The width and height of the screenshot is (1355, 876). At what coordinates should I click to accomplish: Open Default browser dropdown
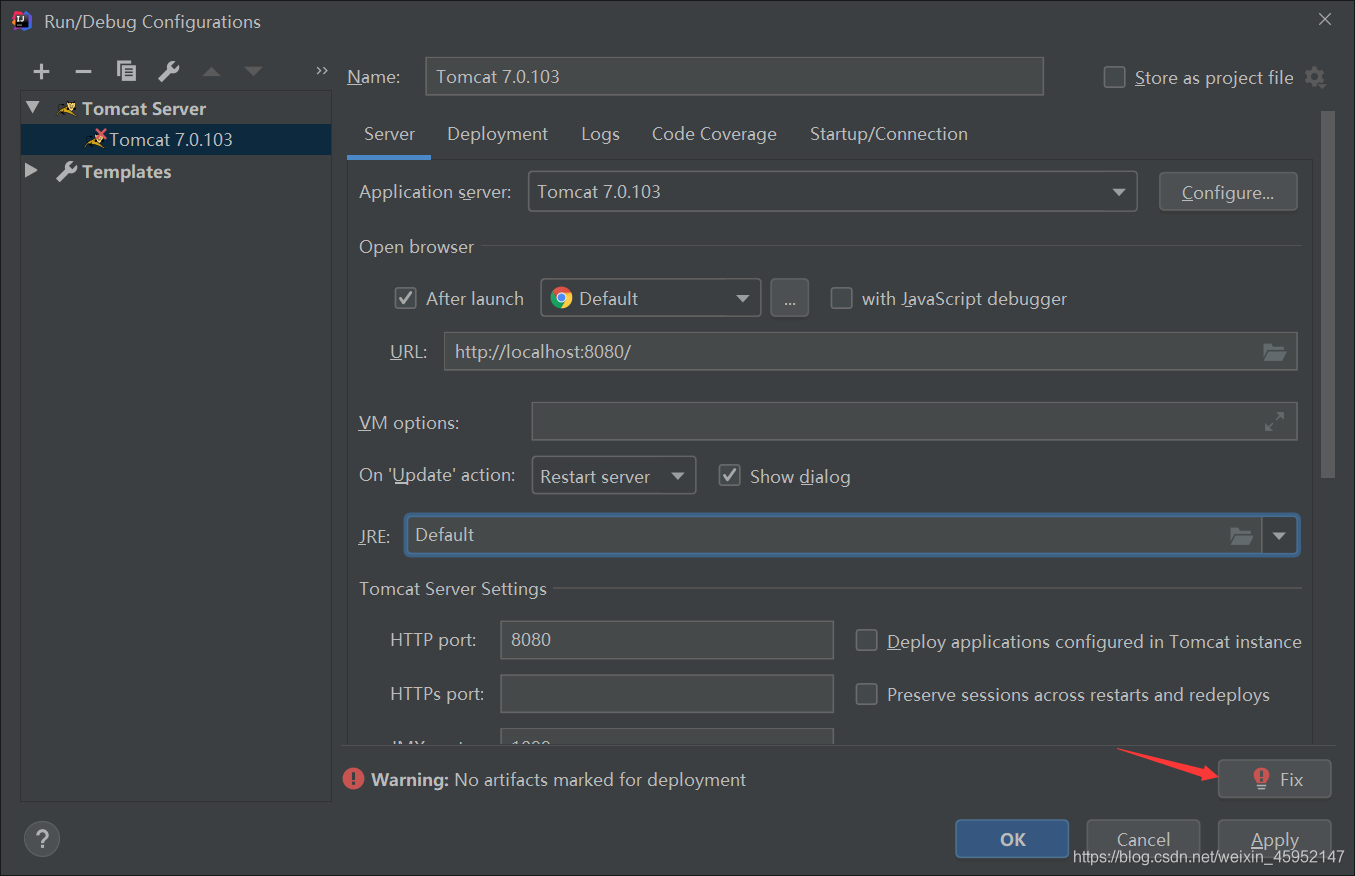[x=651, y=298]
